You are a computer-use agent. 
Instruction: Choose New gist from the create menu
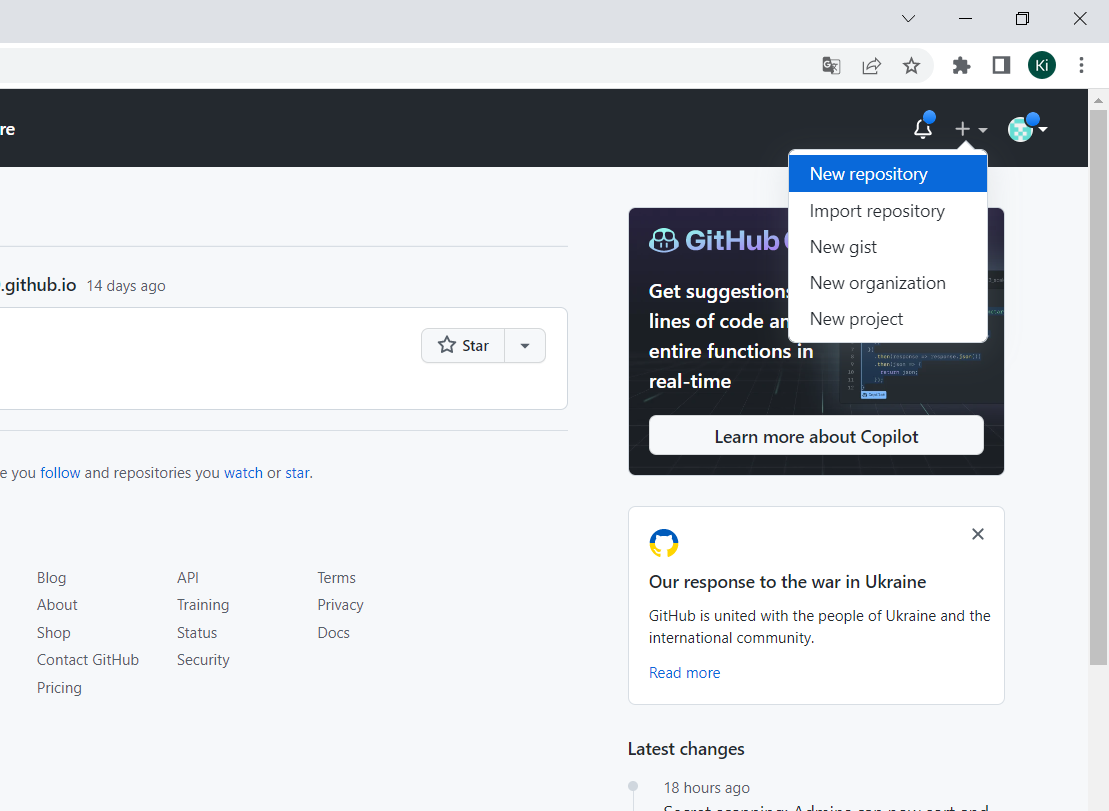point(843,246)
